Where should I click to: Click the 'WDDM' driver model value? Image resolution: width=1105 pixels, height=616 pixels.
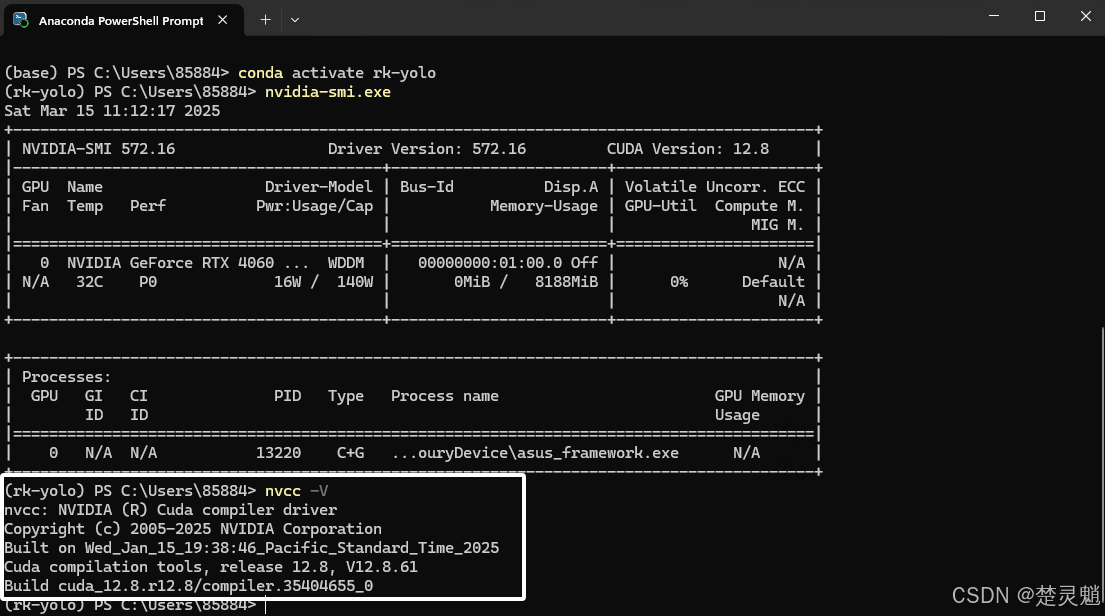coord(346,263)
